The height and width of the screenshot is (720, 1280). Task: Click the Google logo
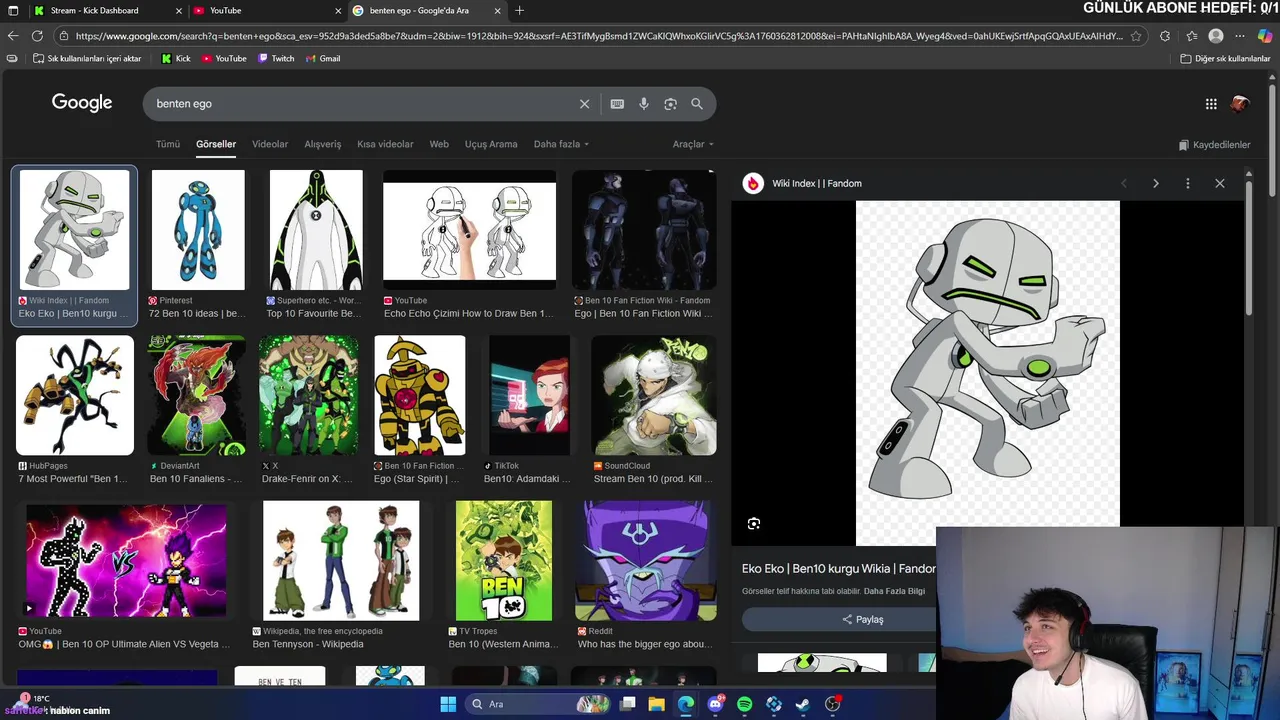[82, 103]
